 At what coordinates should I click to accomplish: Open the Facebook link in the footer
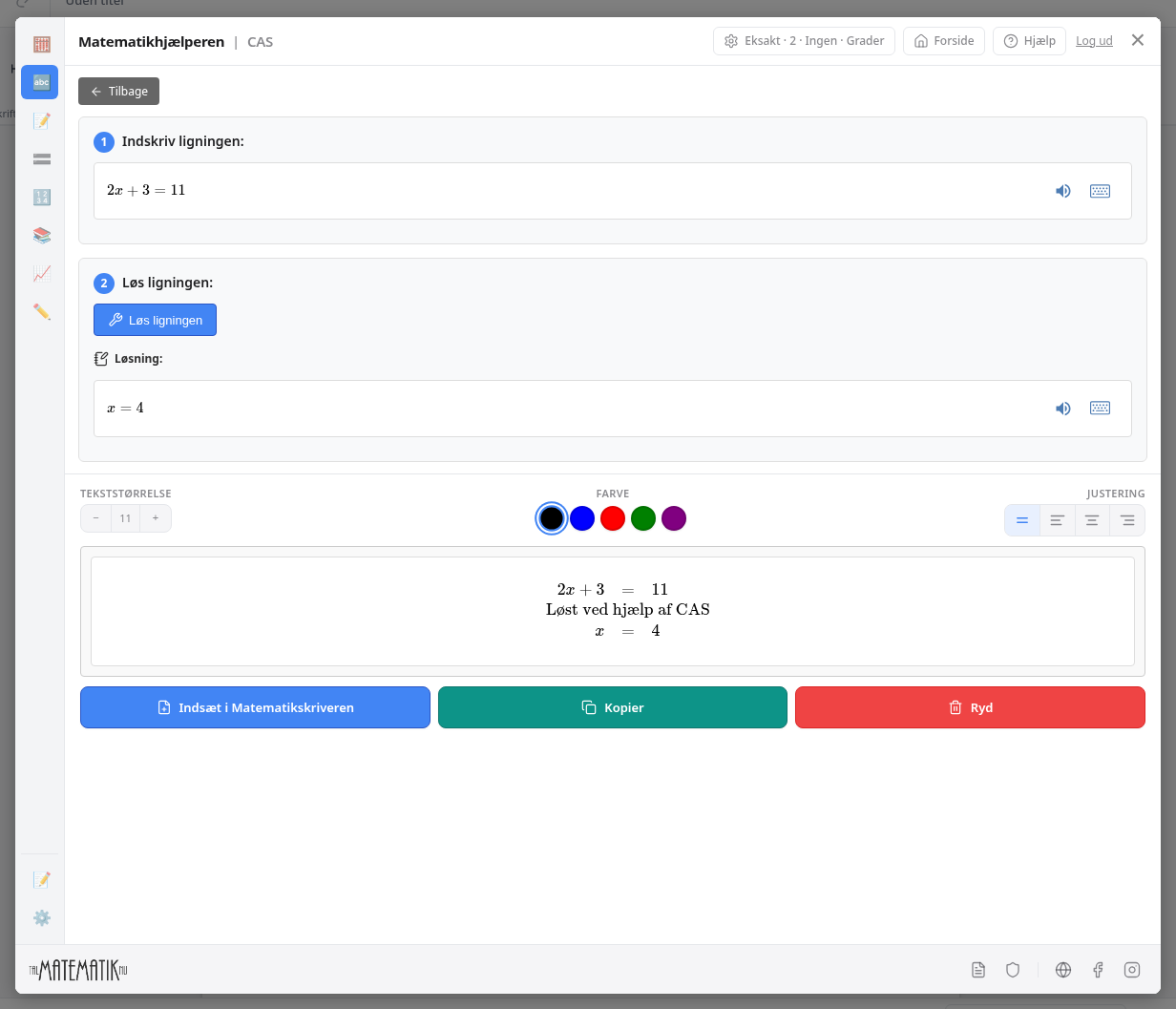1098,970
